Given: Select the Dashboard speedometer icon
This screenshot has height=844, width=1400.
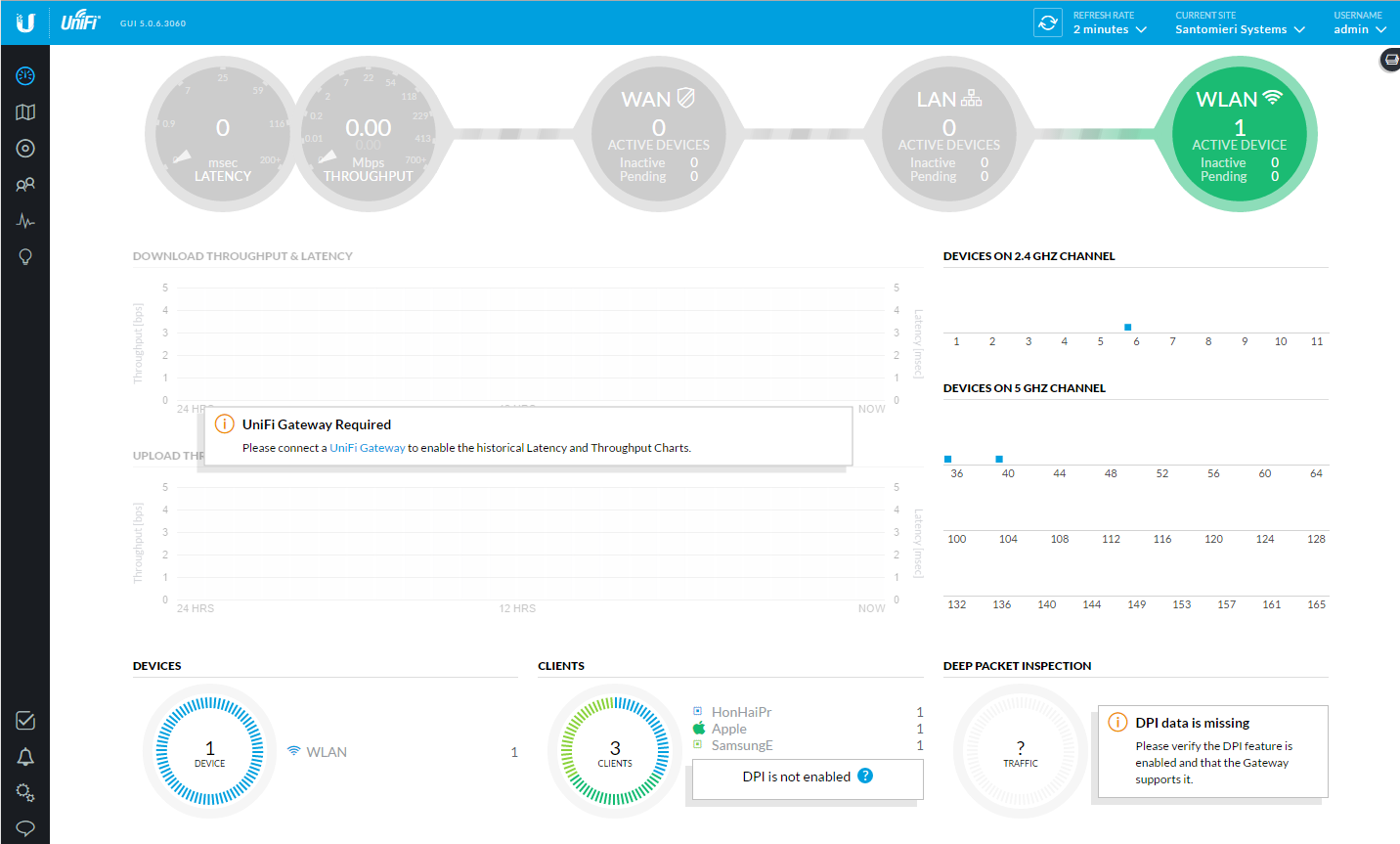Looking at the screenshot, I should click(x=24, y=75).
